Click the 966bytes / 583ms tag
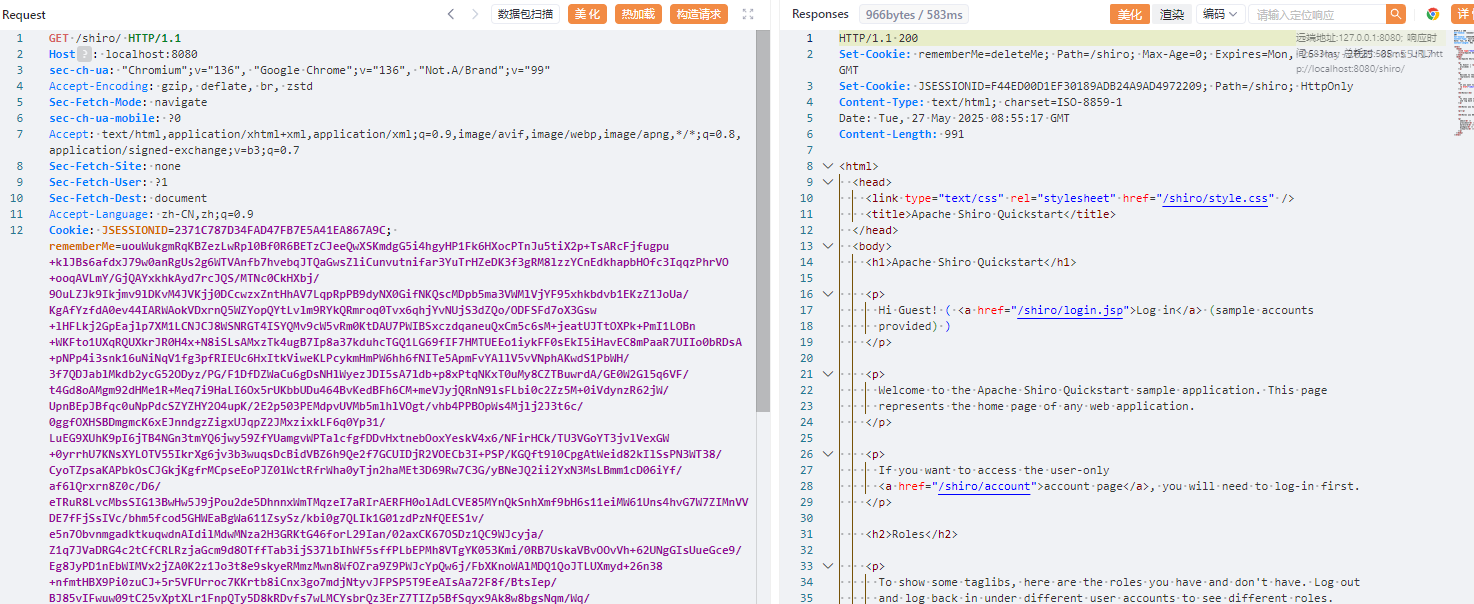 click(x=912, y=14)
